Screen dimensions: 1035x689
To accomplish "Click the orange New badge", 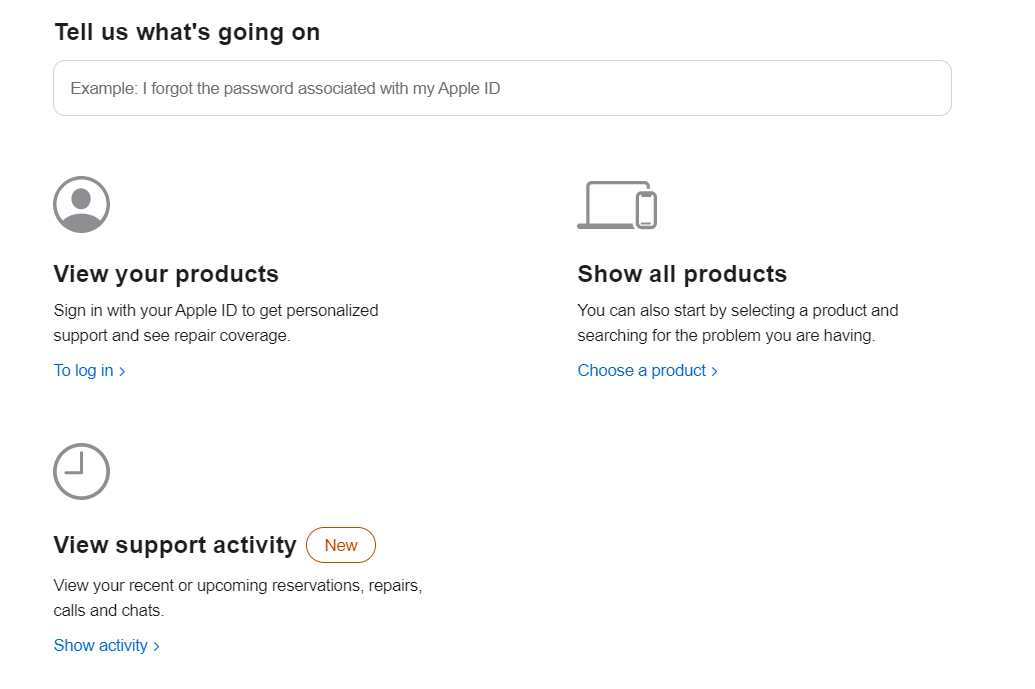I will 341,545.
